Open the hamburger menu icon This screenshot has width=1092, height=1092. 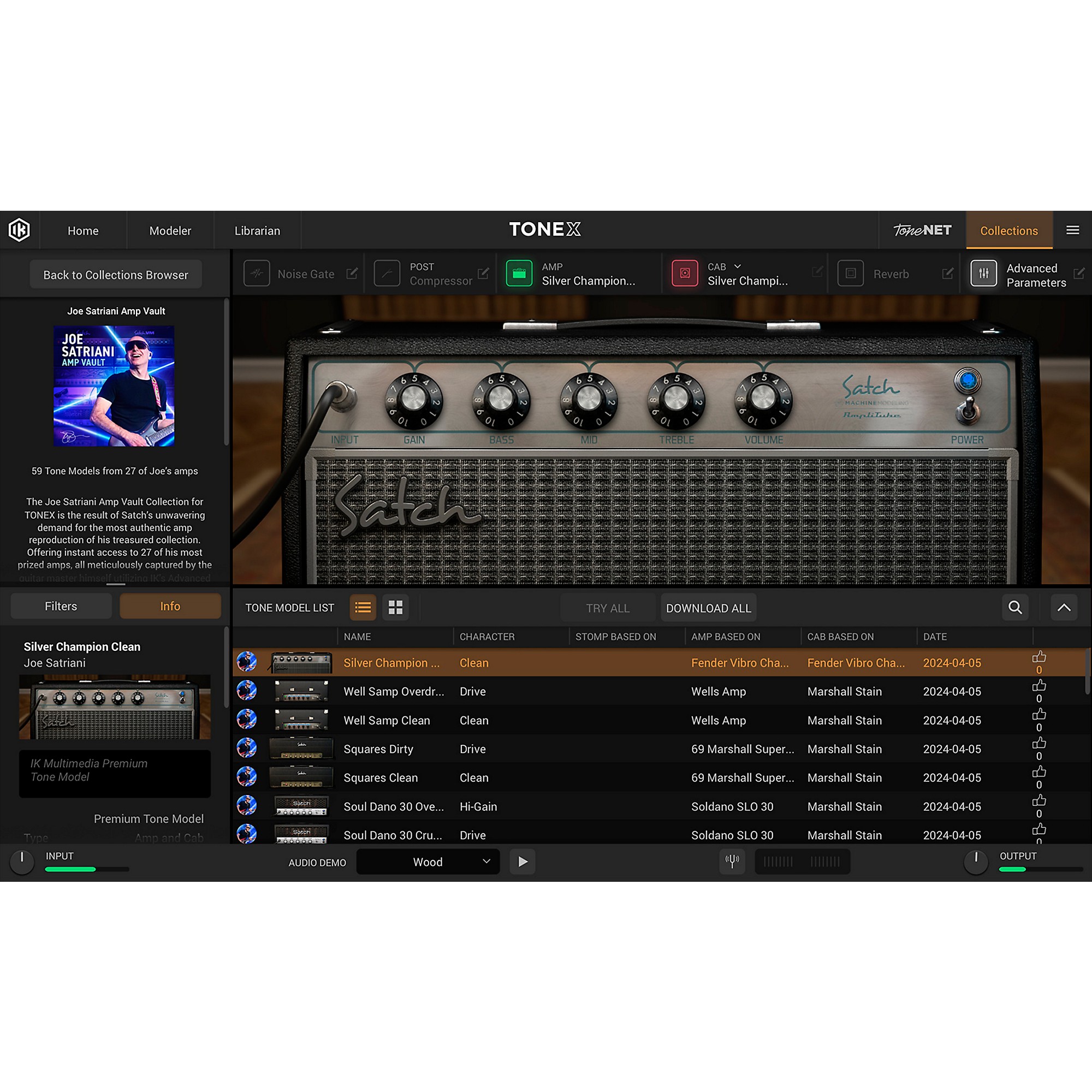click(x=1072, y=230)
